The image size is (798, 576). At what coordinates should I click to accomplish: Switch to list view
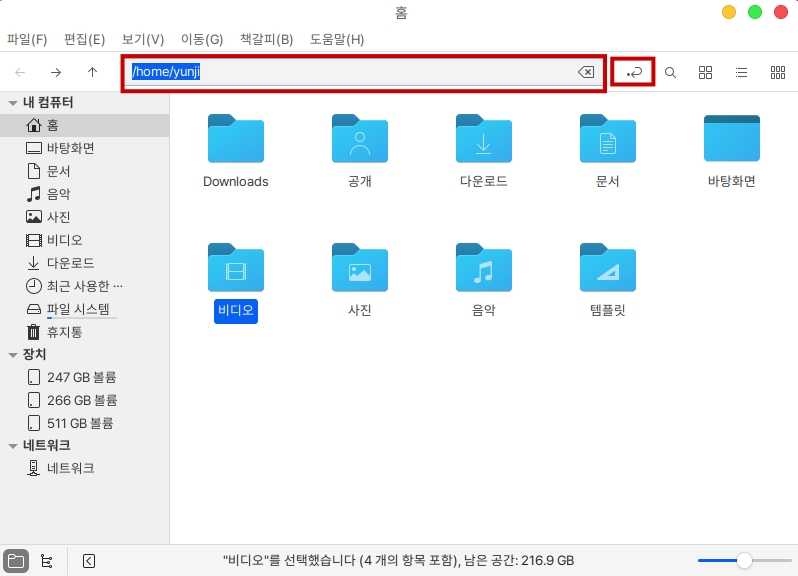741,72
